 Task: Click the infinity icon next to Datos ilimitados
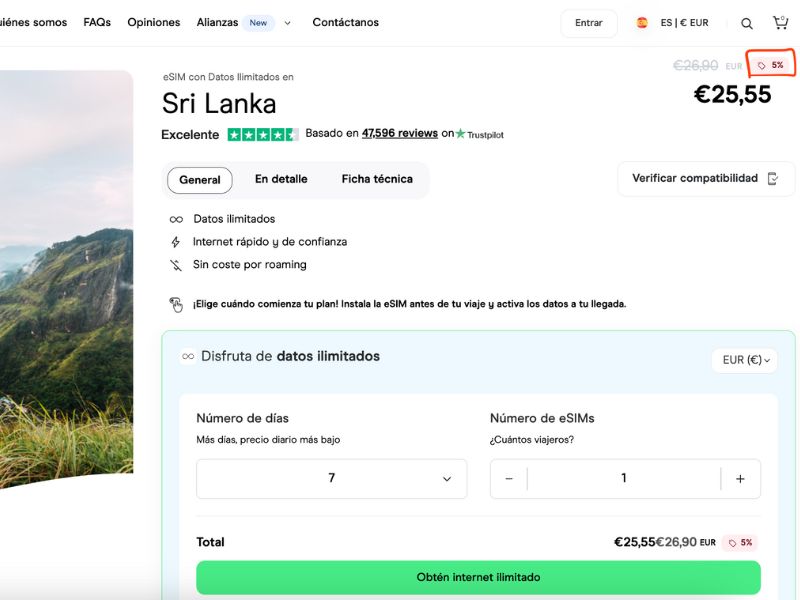177,218
